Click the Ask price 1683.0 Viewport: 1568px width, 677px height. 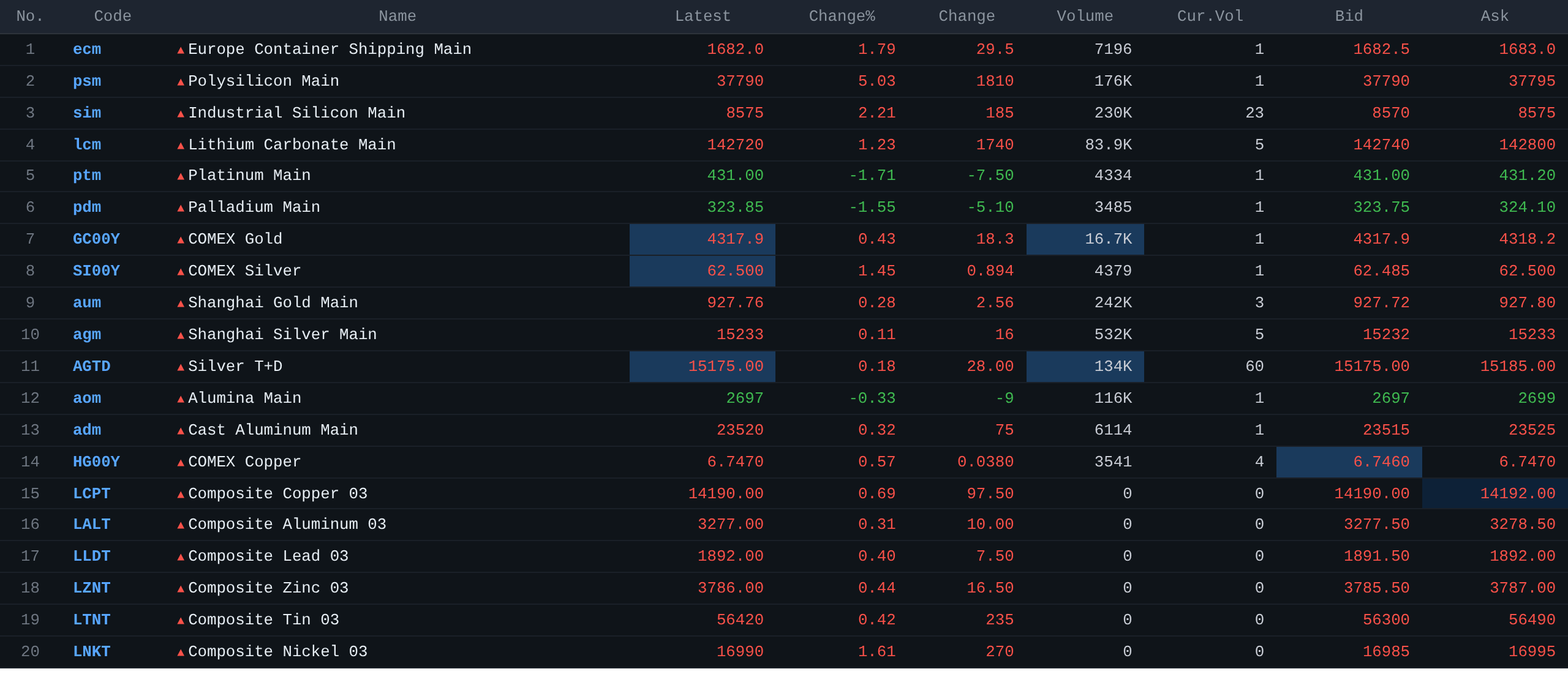pyautogui.click(x=1527, y=50)
